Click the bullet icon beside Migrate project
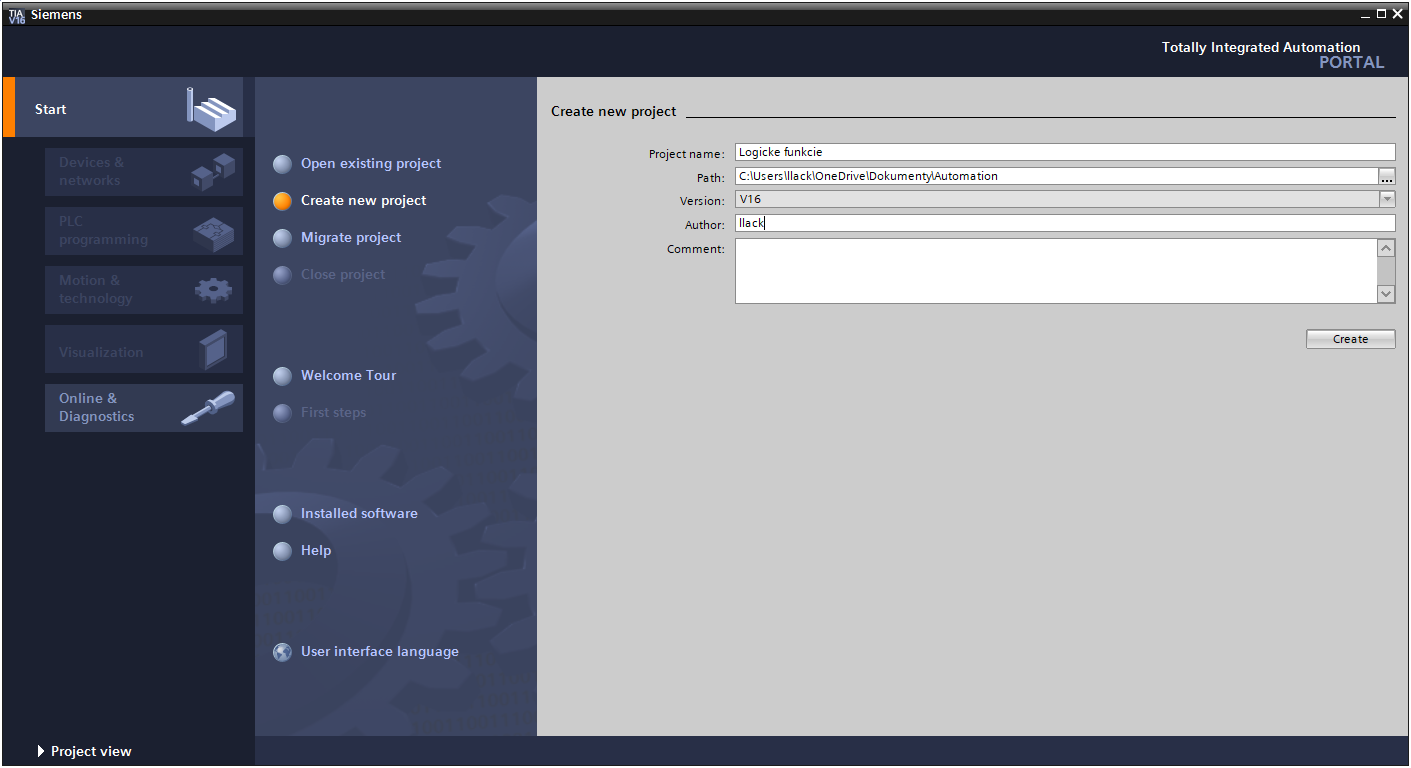Screen dimensions: 1411x768 click(283, 238)
